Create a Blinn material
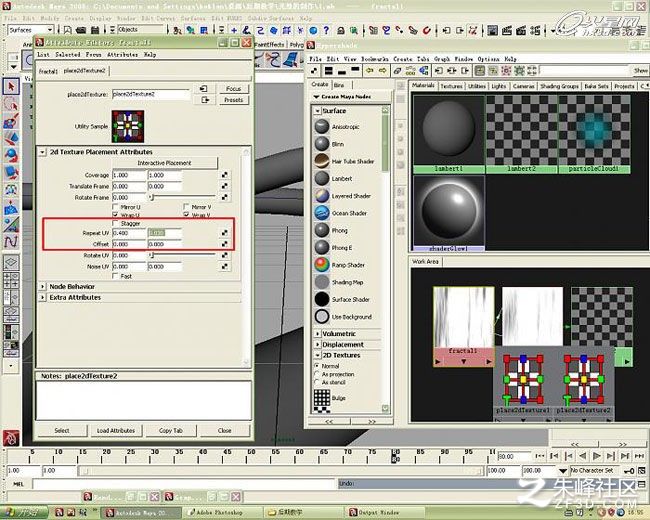The height and width of the screenshot is (520, 650). coord(322,144)
